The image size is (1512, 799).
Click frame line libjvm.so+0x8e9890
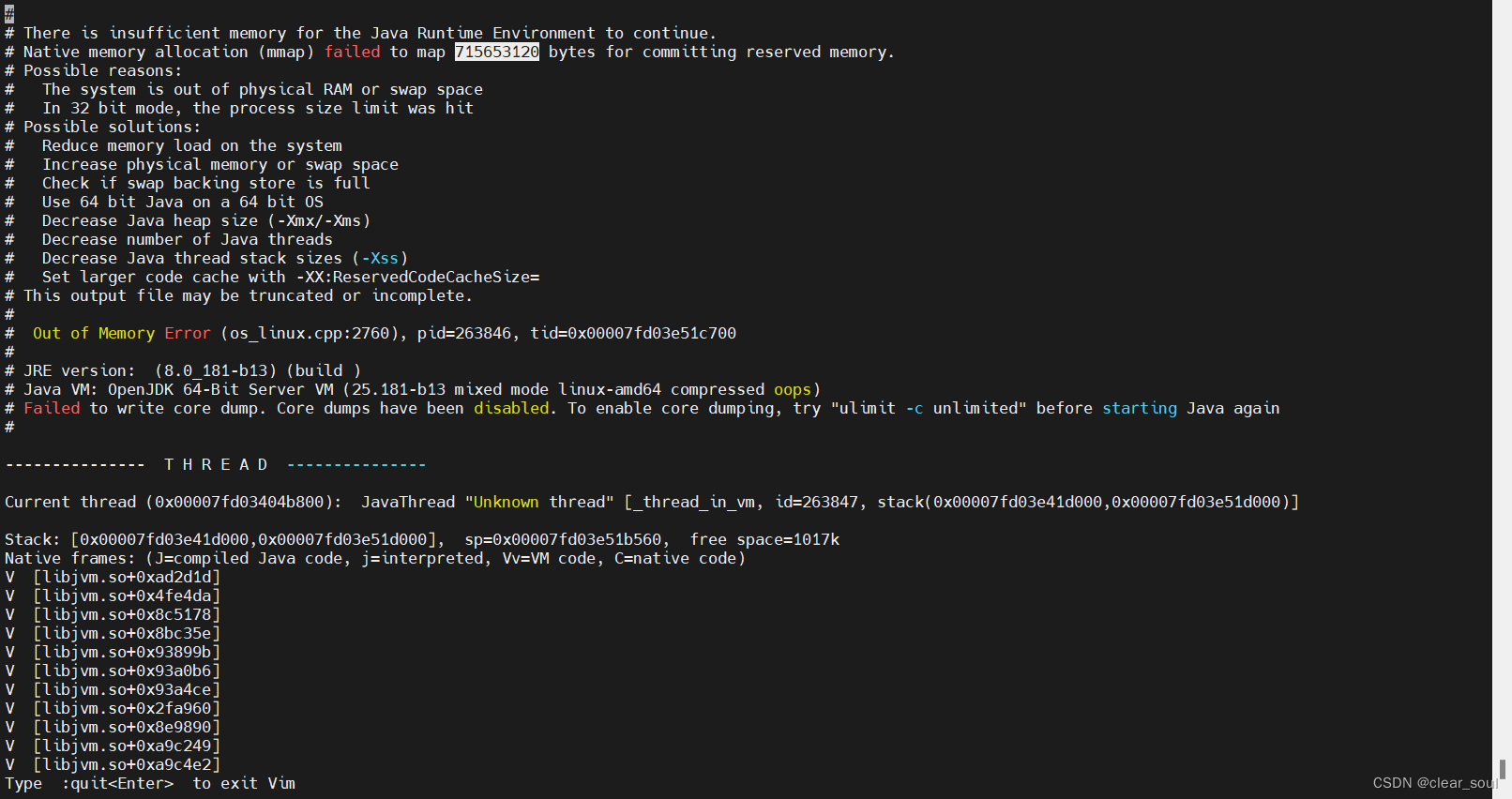[x=113, y=727]
